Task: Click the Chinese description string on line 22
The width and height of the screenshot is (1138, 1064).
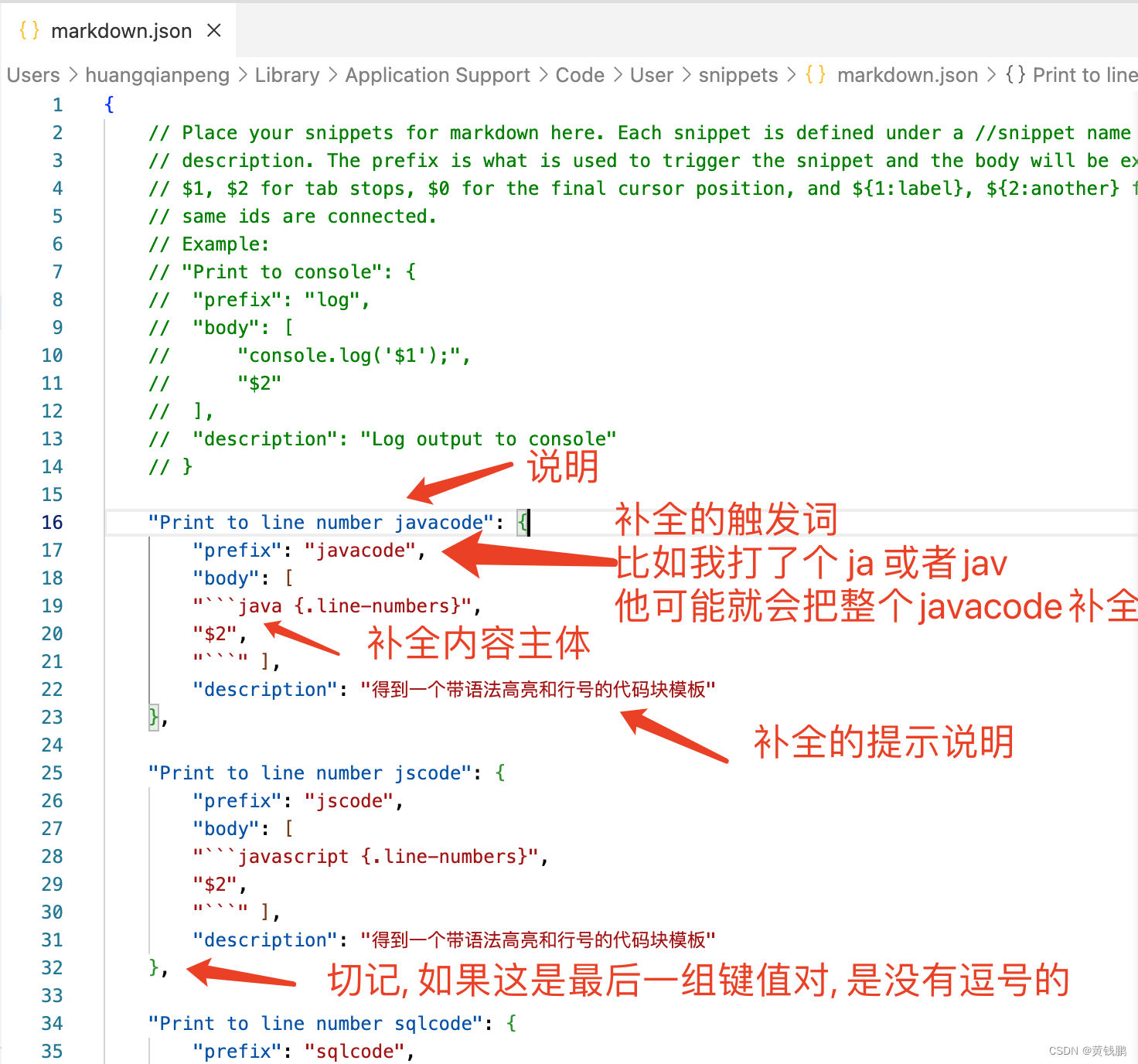Action: click(x=537, y=689)
